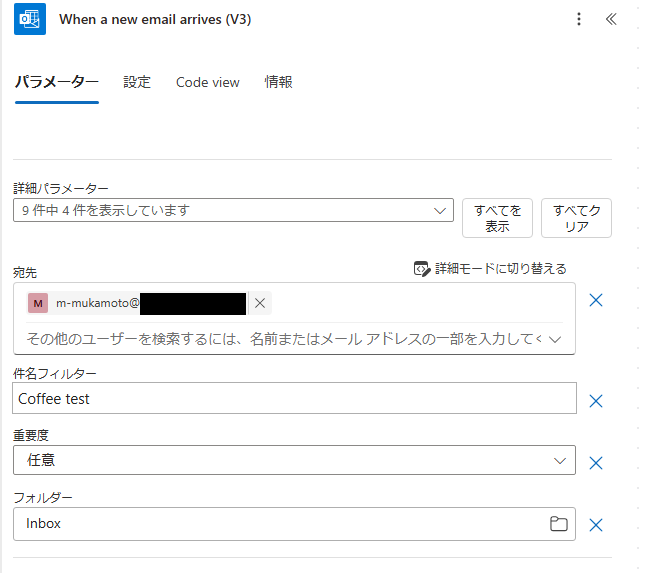
Task: Expand the 詳細パラメーター dropdown
Action: click(233, 210)
